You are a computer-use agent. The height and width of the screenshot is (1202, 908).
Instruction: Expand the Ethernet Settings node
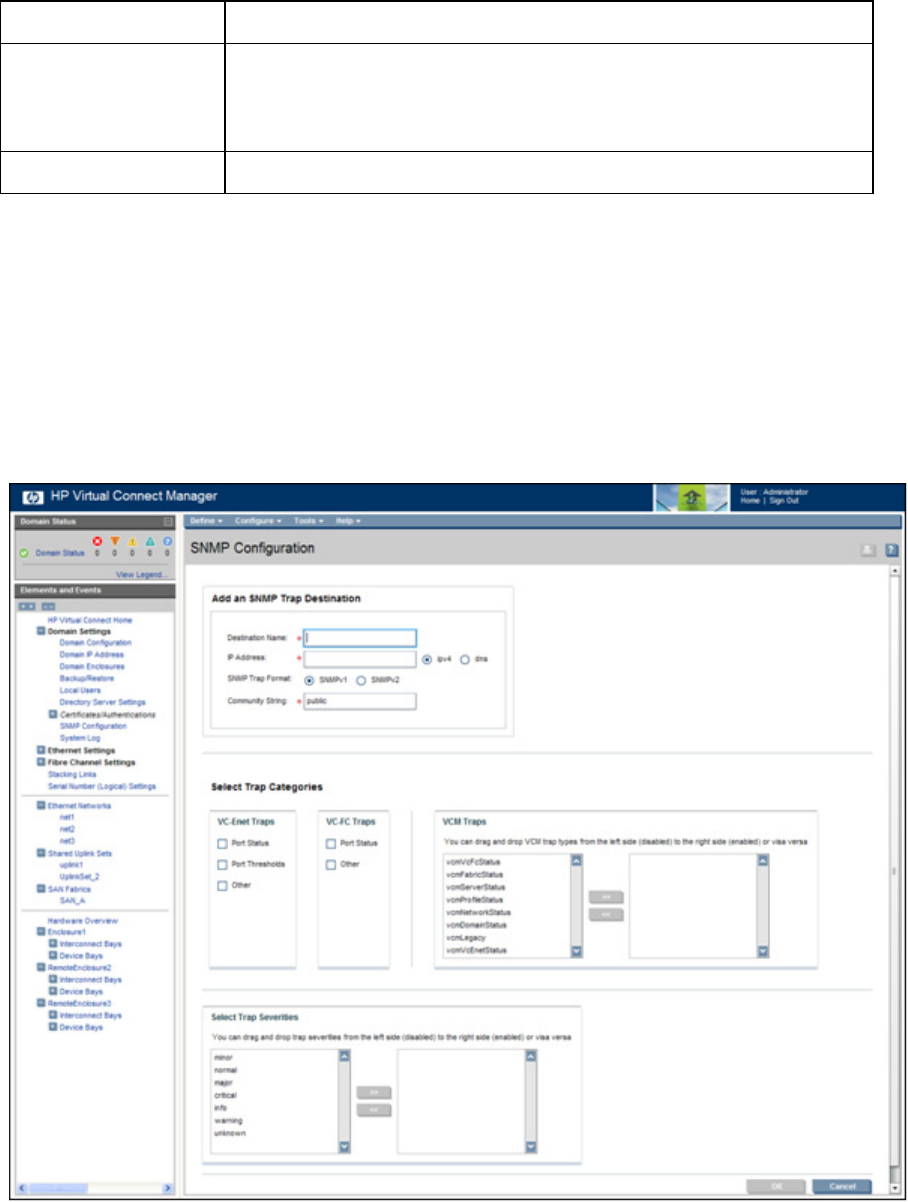[x=41, y=750]
